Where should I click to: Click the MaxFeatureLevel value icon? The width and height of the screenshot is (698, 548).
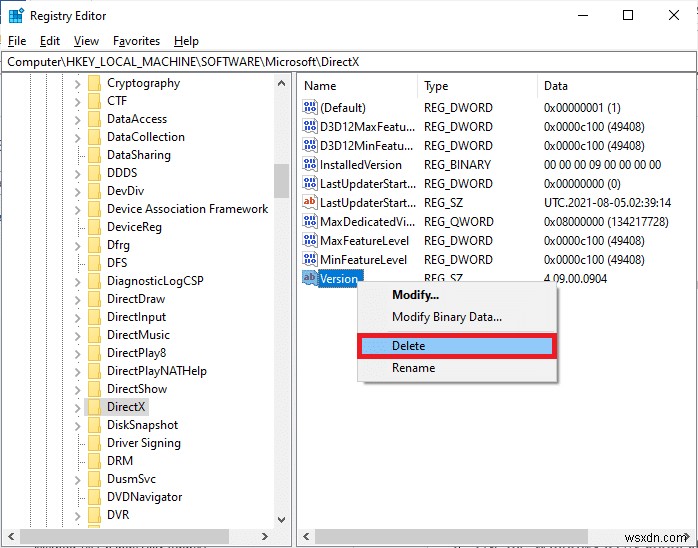(309, 240)
